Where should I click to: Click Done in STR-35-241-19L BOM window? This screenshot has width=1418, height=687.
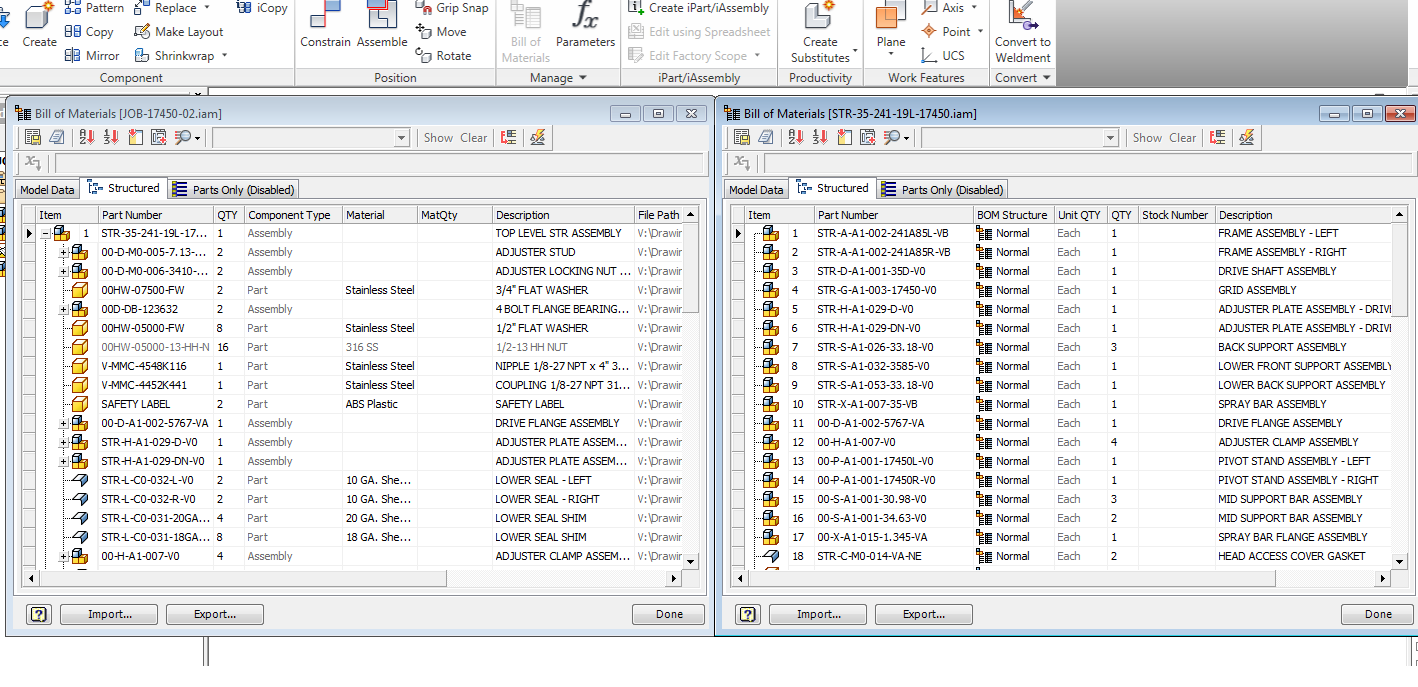coord(1378,614)
